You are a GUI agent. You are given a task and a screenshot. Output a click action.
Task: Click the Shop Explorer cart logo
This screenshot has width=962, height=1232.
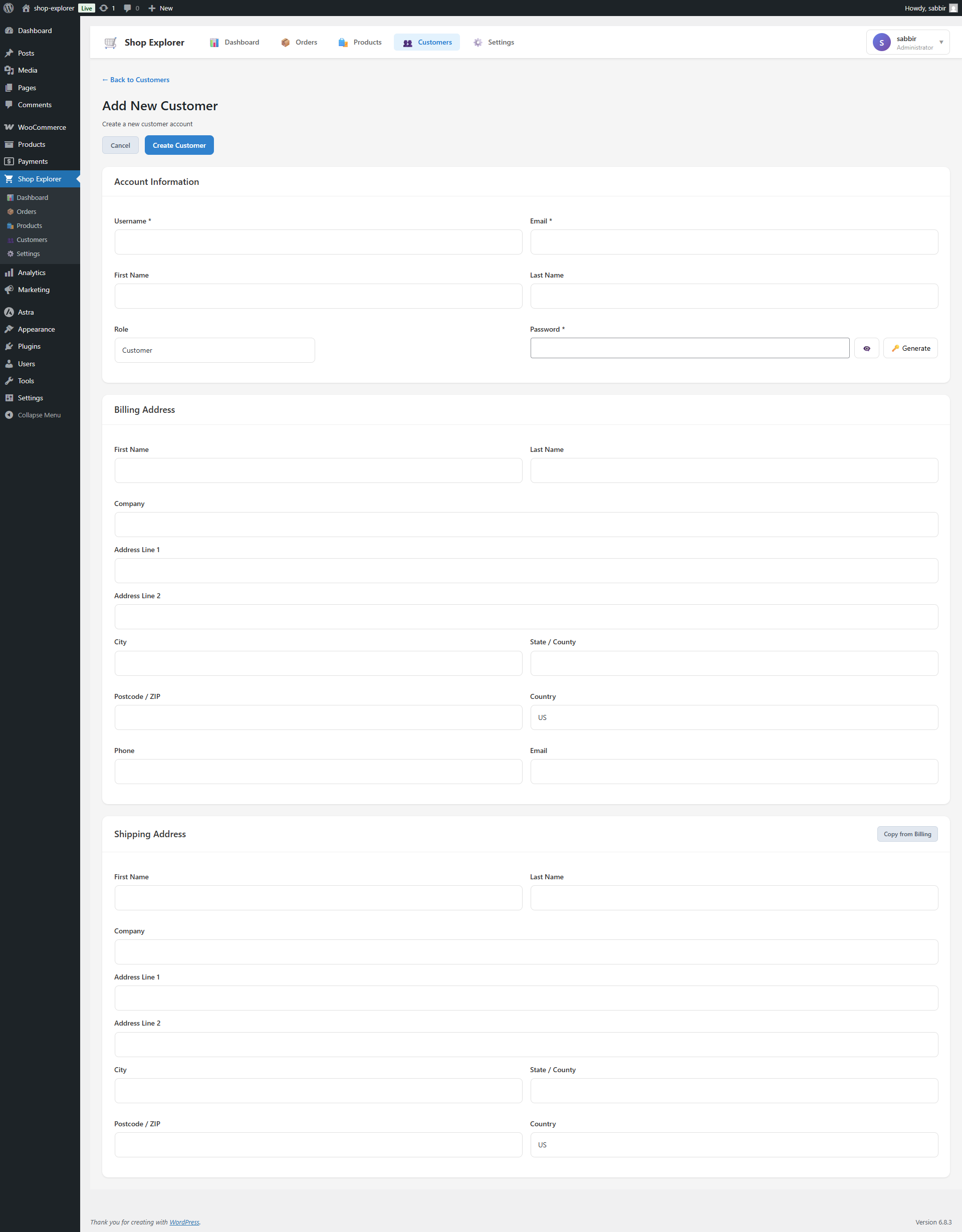point(111,42)
